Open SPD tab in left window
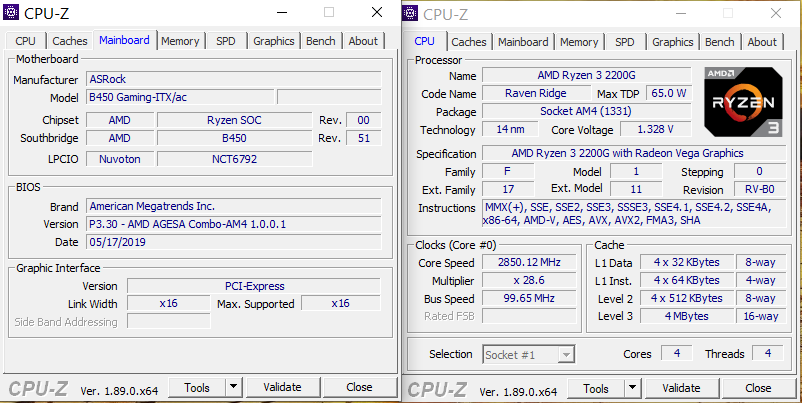 (226, 41)
